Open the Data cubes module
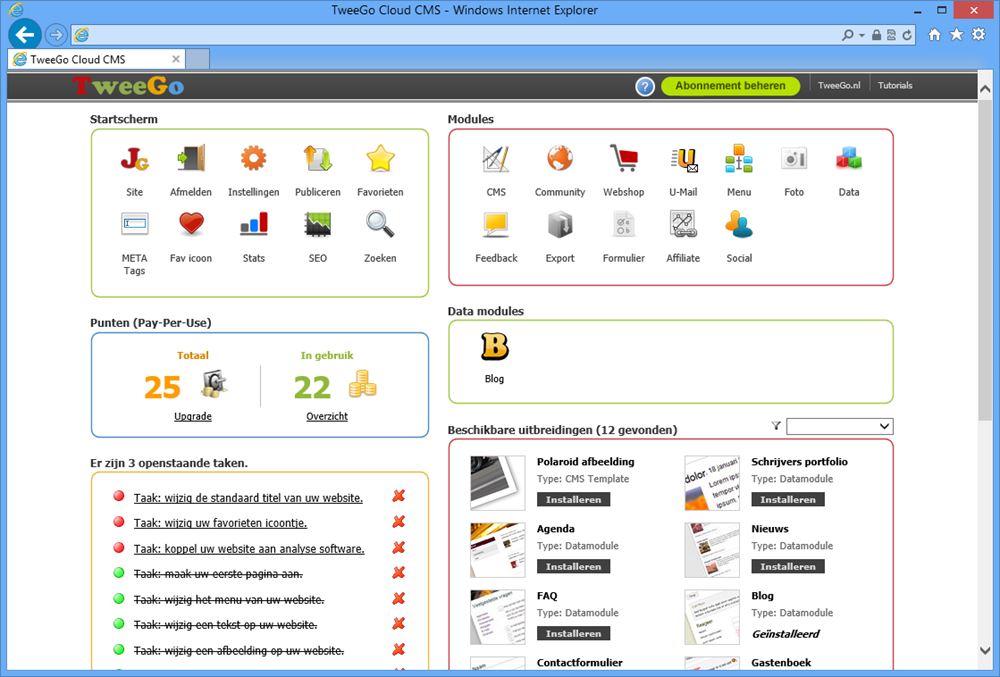 [x=849, y=158]
